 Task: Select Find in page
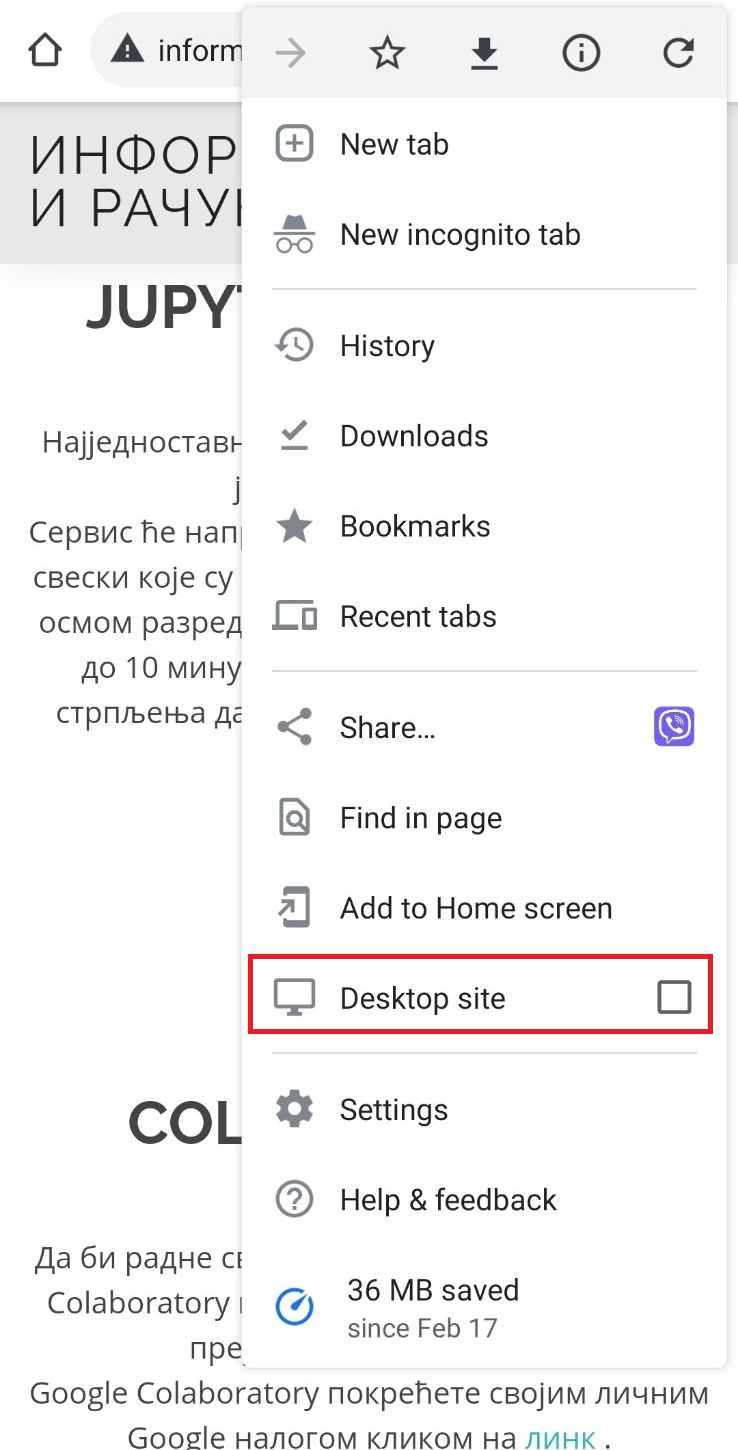click(420, 818)
